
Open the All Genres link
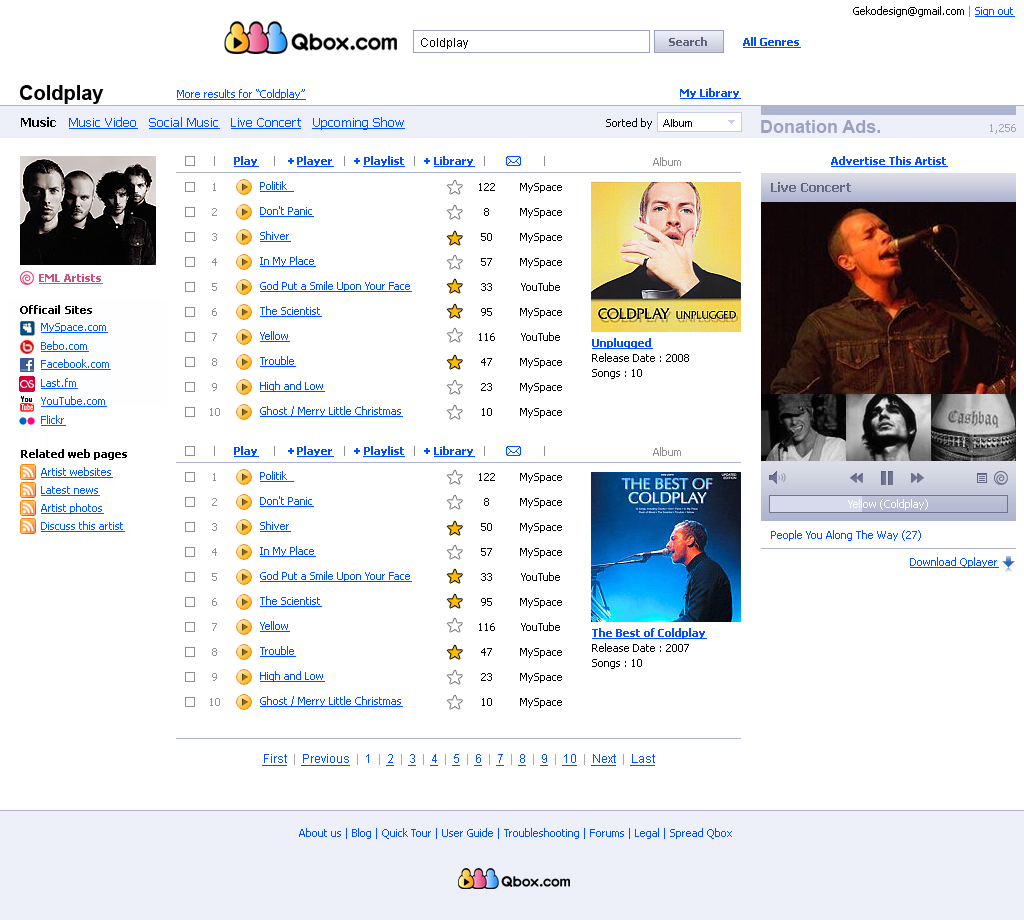tap(771, 42)
